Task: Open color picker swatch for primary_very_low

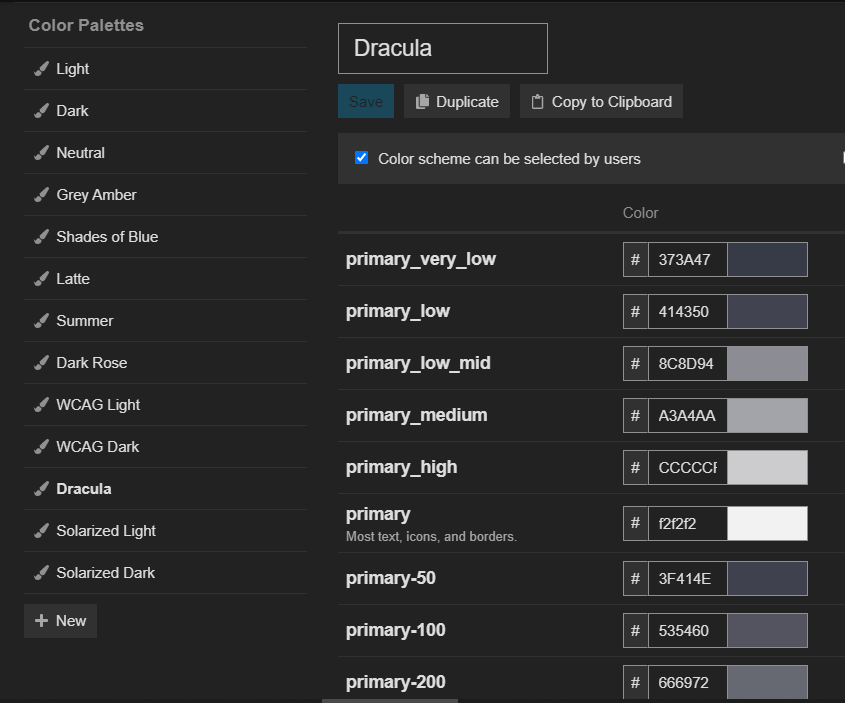Action: [x=767, y=260]
